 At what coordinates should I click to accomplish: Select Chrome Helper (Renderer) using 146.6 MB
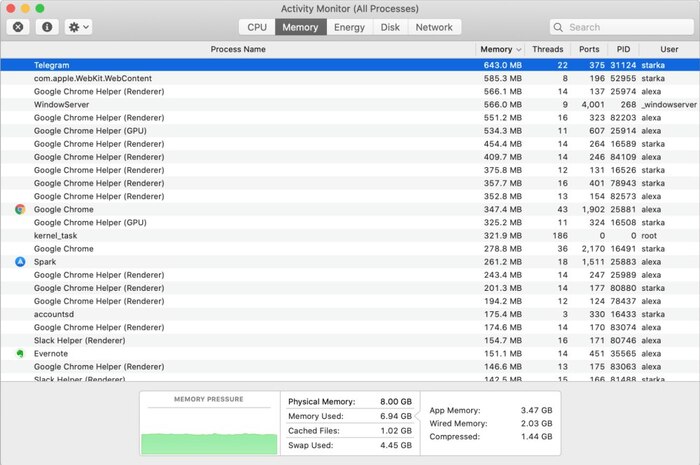coord(350,367)
